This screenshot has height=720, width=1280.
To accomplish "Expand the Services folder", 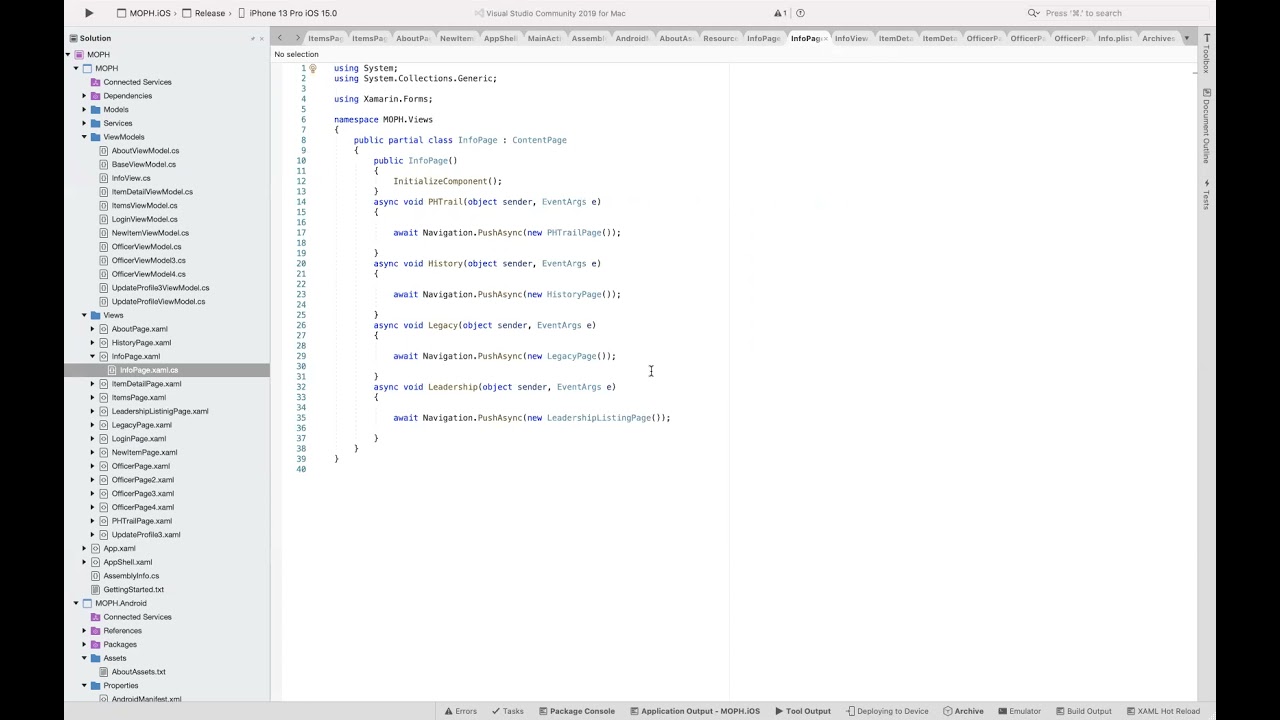I will pos(84,124).
